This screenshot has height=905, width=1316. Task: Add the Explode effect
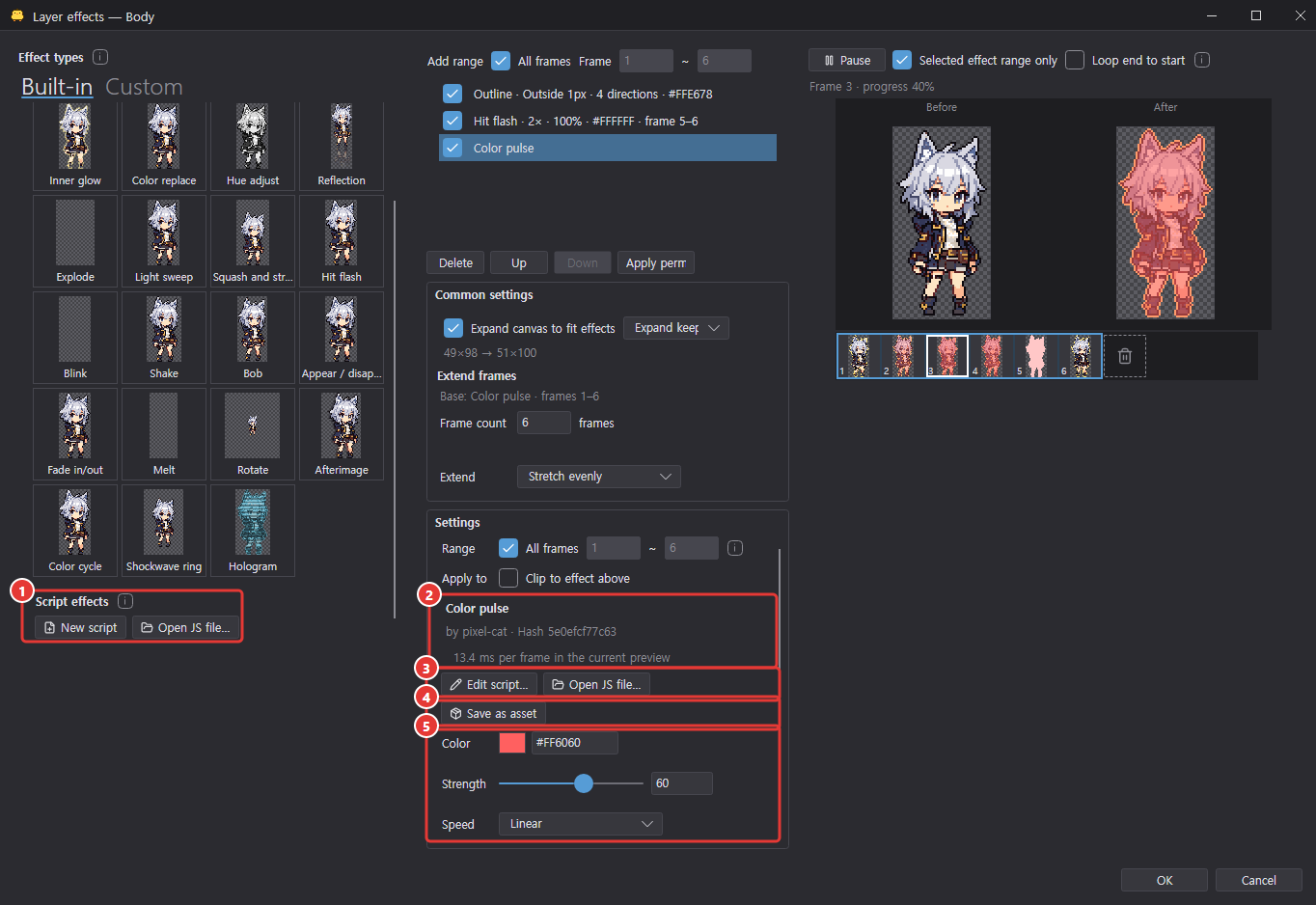[x=75, y=241]
